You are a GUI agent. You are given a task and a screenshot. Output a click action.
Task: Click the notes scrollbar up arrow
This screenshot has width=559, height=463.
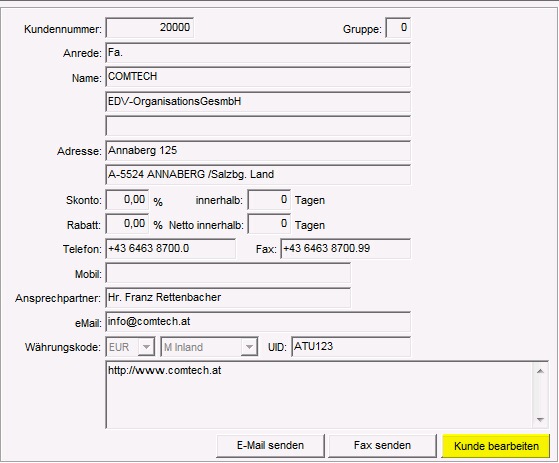pyautogui.click(x=540, y=371)
